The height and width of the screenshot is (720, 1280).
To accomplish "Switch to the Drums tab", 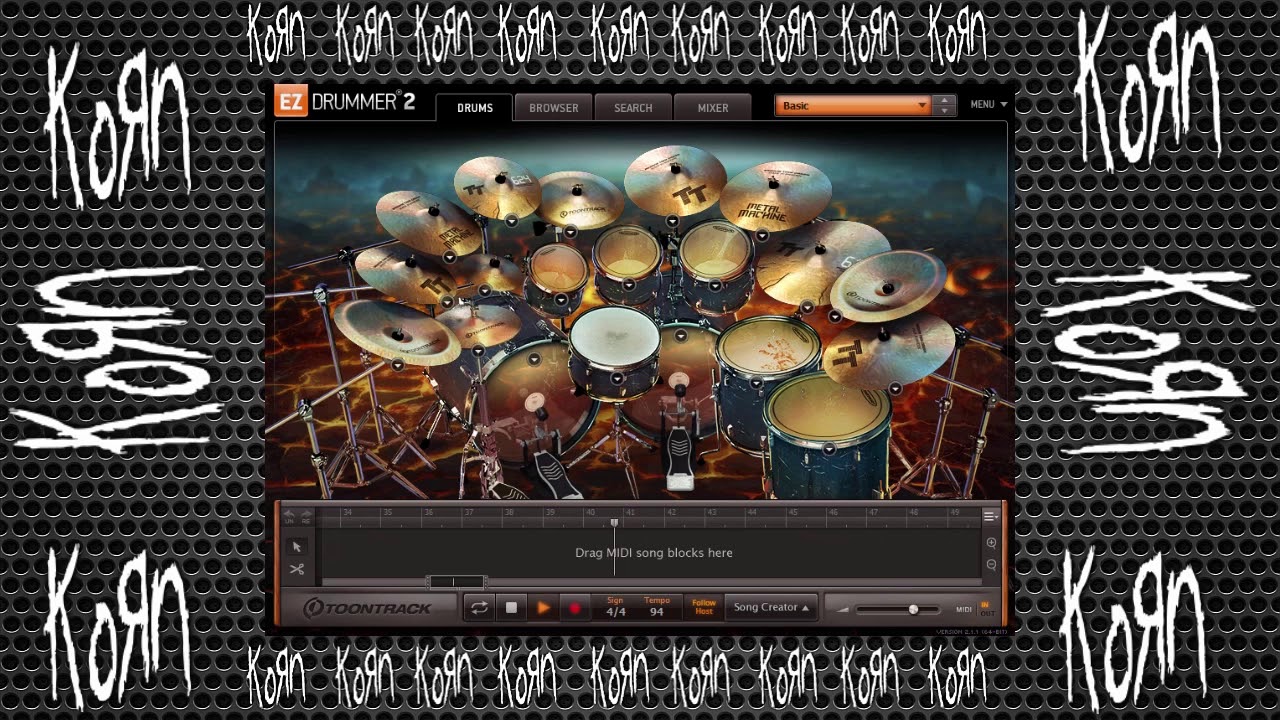I will tap(475, 107).
